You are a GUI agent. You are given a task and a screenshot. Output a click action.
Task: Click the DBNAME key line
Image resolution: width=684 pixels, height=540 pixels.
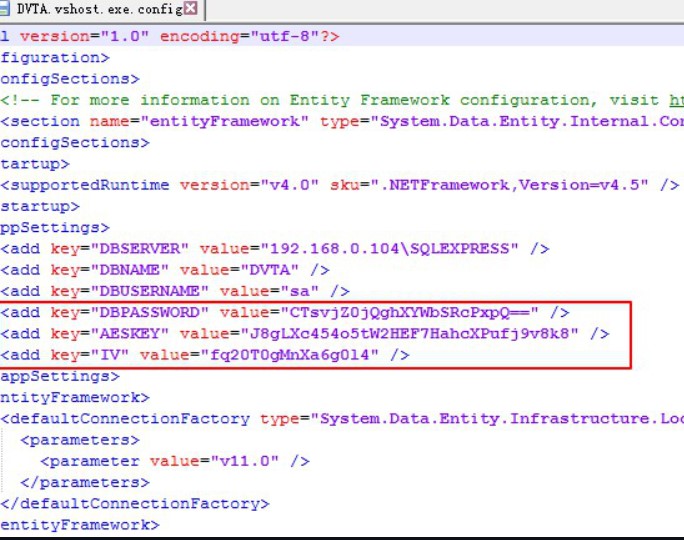click(165, 270)
